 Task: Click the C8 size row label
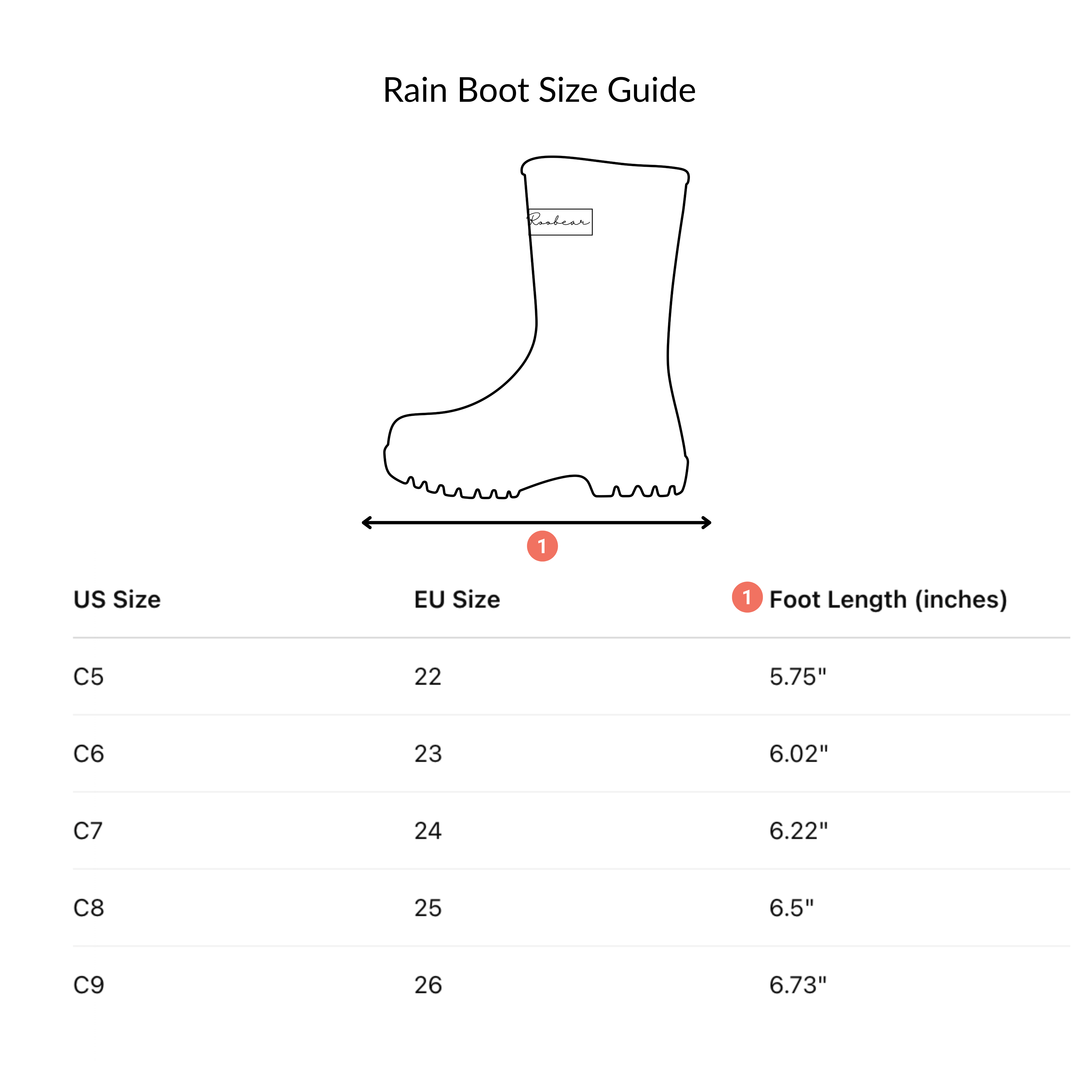(89, 908)
